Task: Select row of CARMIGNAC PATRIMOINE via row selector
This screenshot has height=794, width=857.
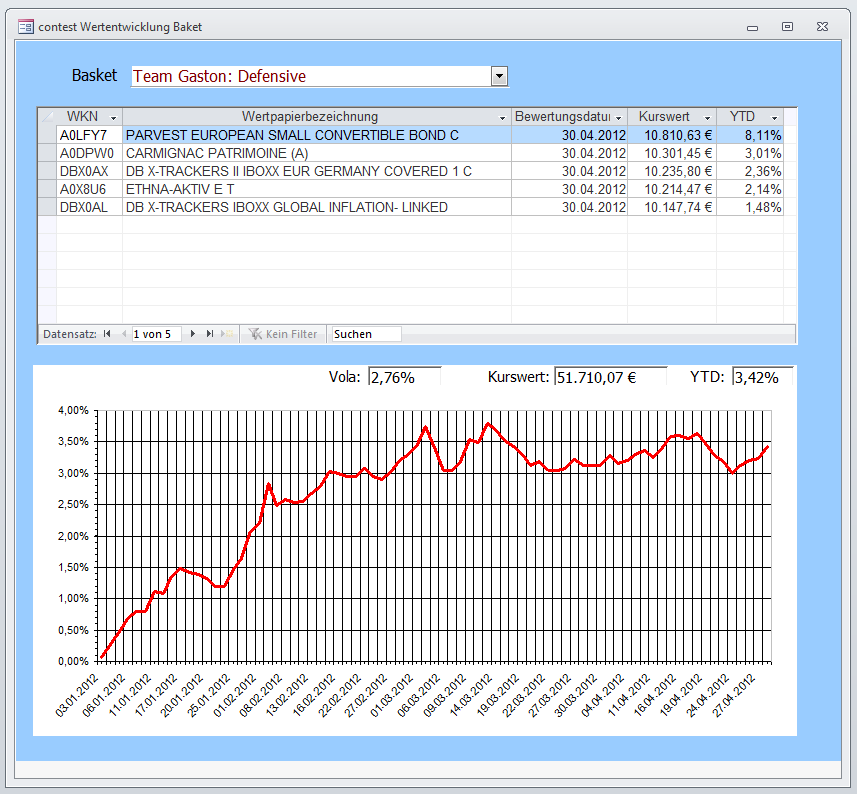Action: (46, 153)
